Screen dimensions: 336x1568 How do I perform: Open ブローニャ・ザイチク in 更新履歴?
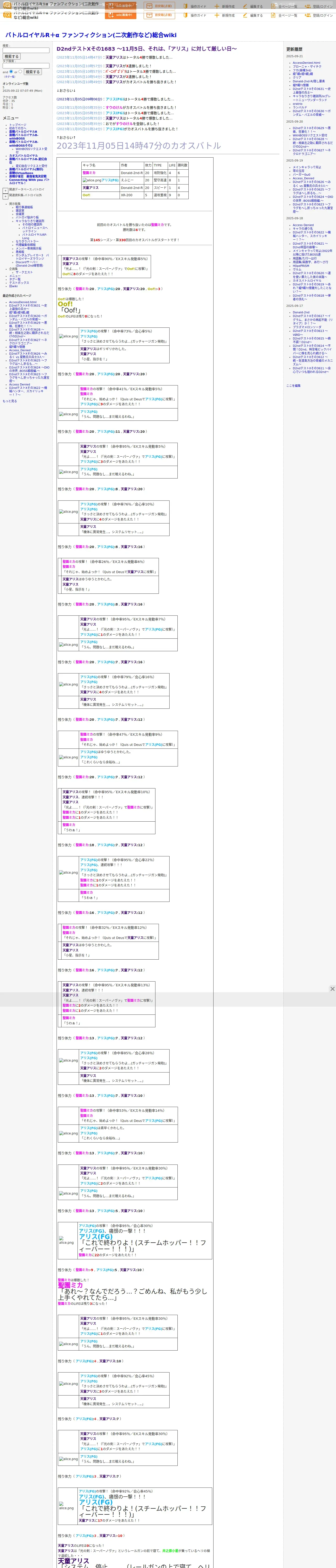tap(307, 66)
